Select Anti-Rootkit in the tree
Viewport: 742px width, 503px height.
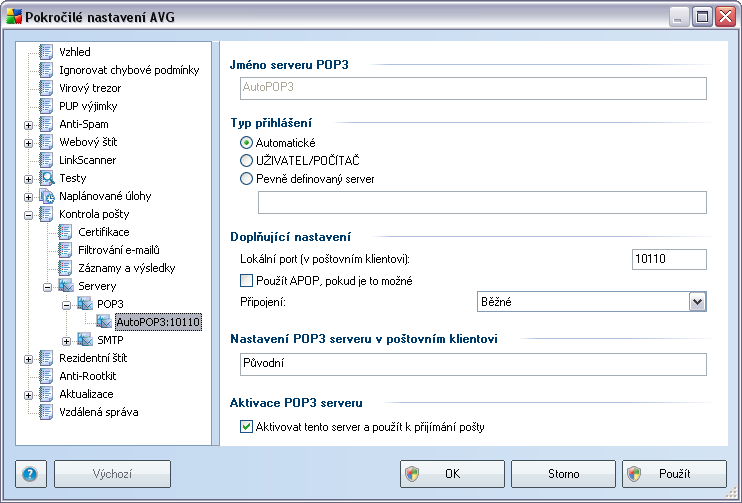(x=88, y=376)
